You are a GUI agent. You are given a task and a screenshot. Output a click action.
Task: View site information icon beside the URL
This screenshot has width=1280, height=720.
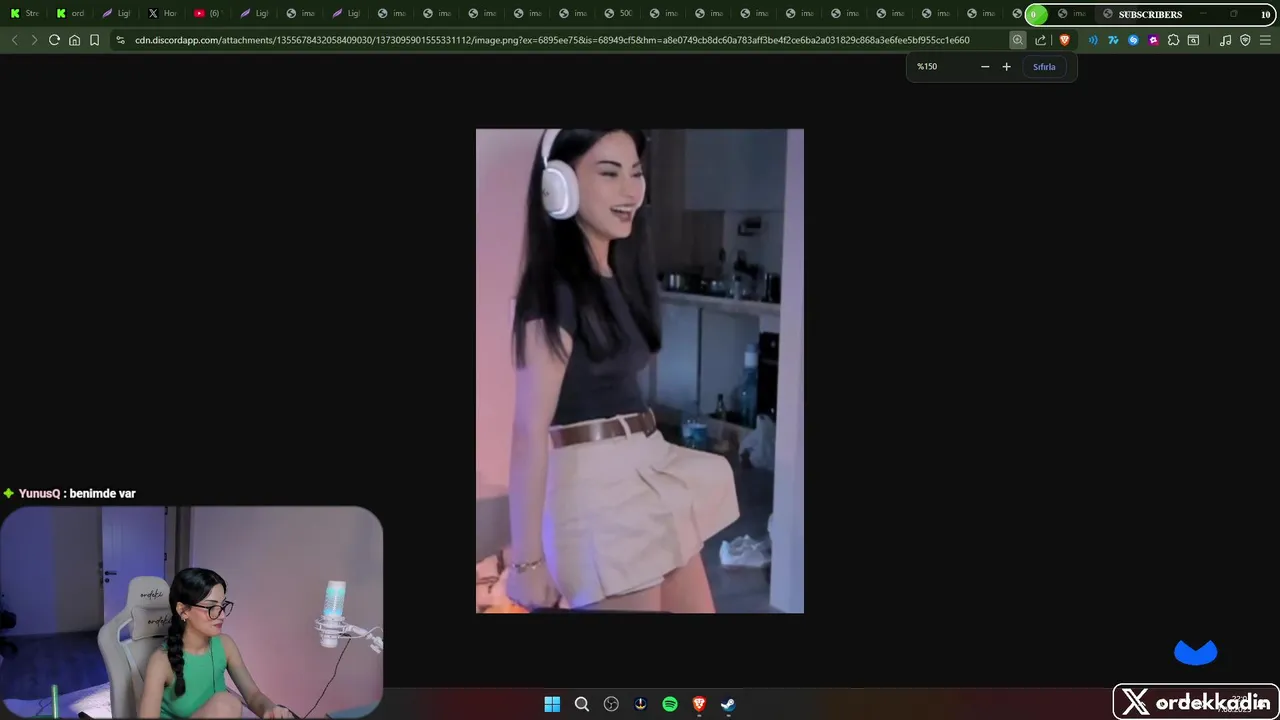120,40
